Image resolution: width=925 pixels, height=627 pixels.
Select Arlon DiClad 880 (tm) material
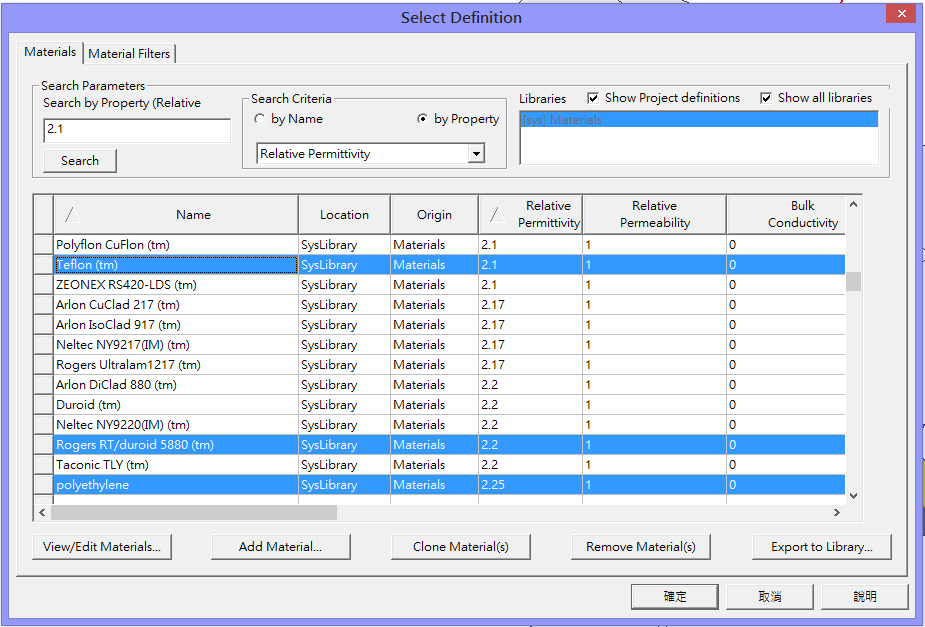[x=176, y=385]
